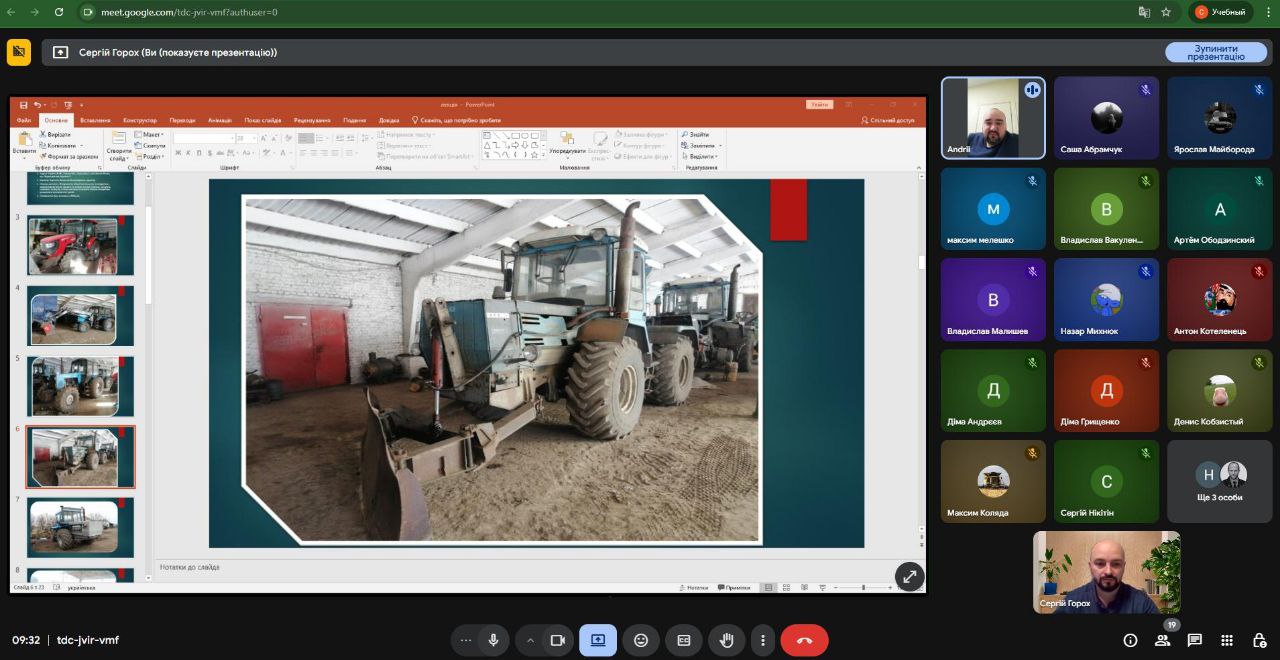
Task: Toggle the camera in the call bar
Action: 558,640
